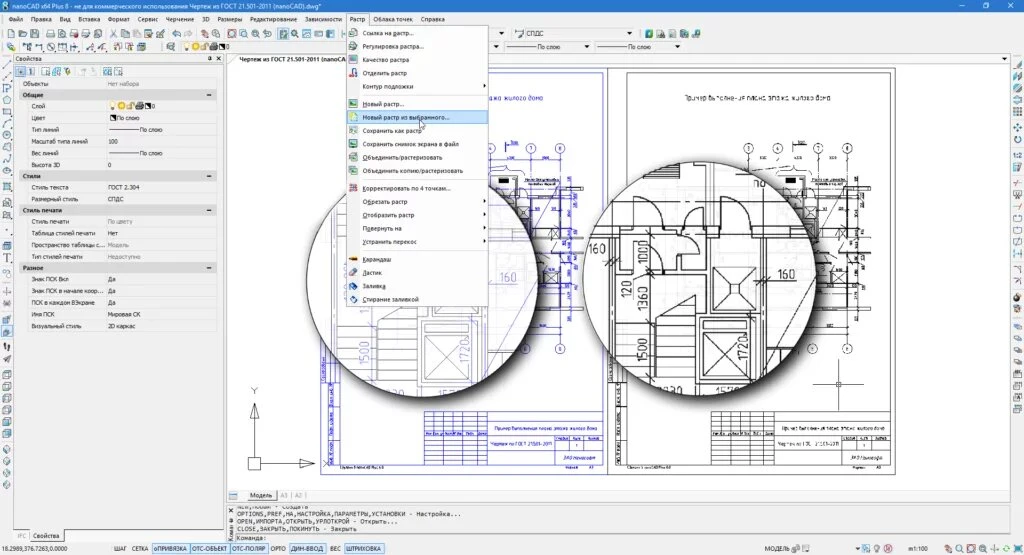The image size is (1024, 555).
Task: Open the Облака точек menu
Action: coord(393,19)
